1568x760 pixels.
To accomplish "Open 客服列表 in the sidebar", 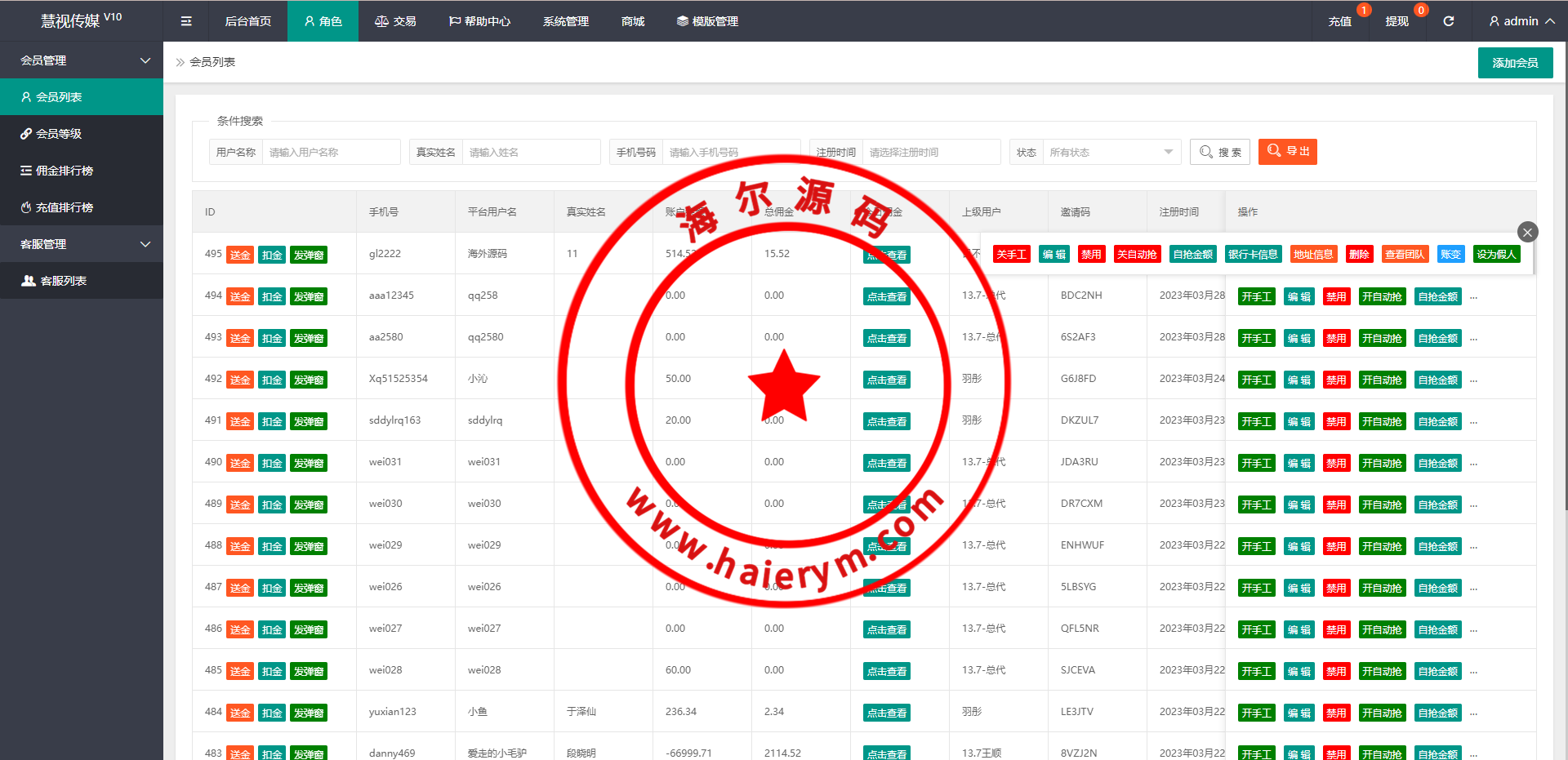I will (64, 281).
